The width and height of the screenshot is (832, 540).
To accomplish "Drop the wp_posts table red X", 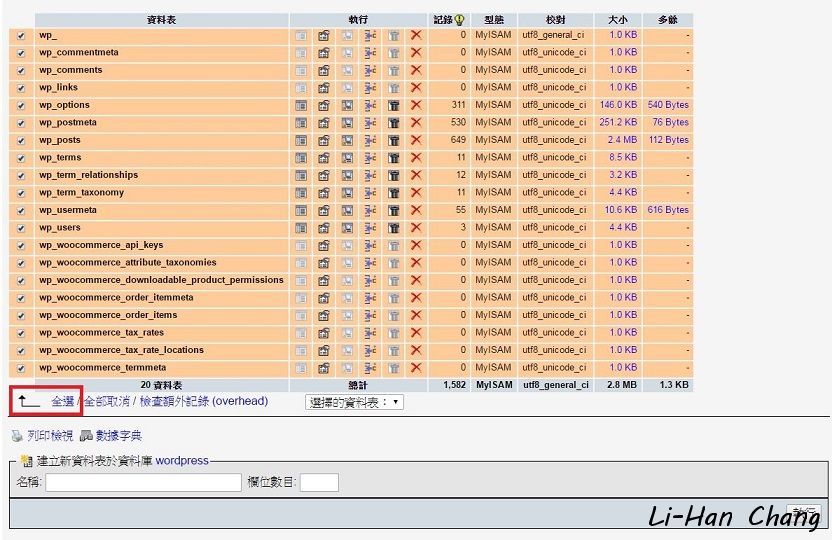I will tap(416, 140).
